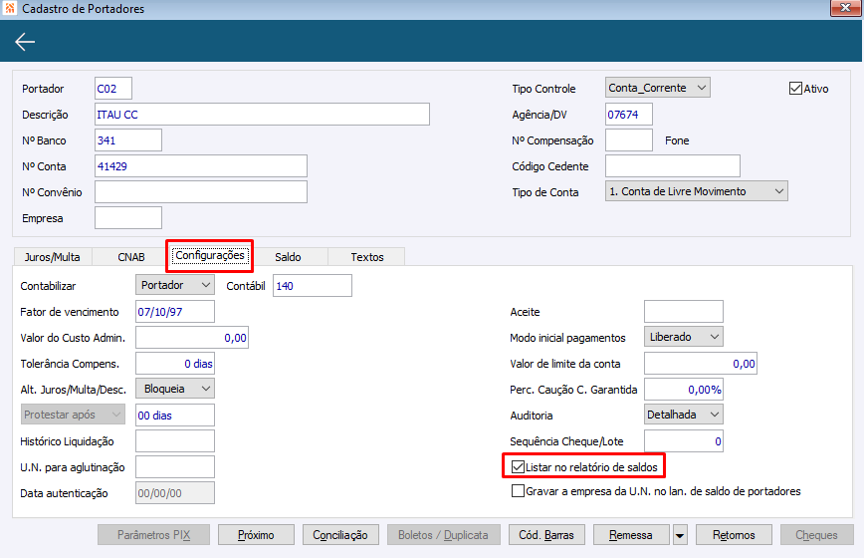Image resolution: width=864 pixels, height=558 pixels.
Task: Go back using the arrow icon
Action: click(25, 42)
